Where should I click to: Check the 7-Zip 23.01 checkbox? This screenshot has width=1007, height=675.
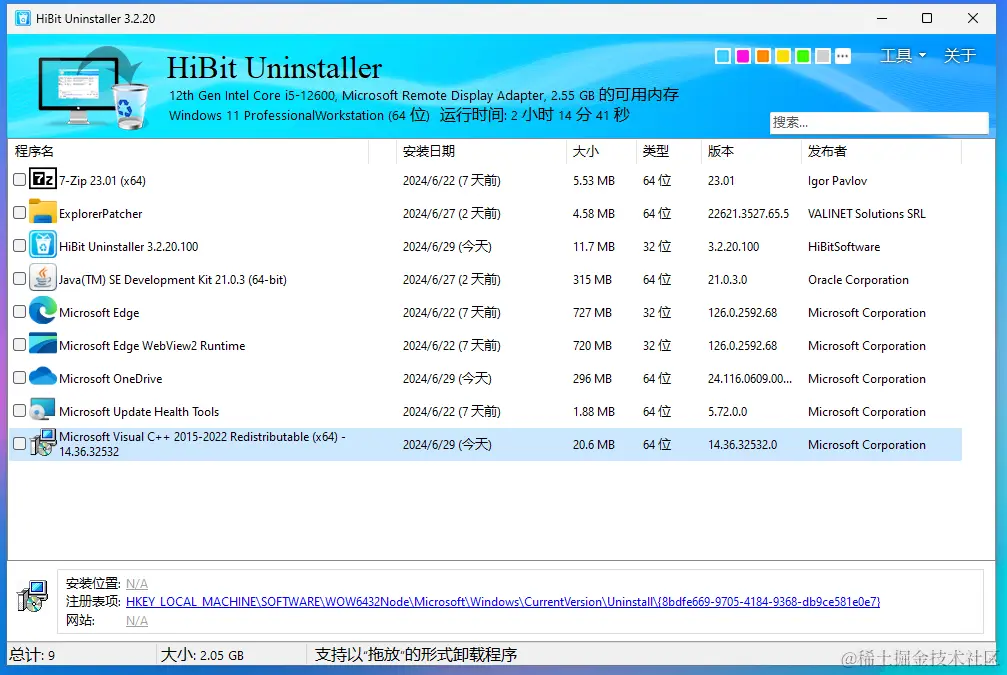tap(19, 179)
